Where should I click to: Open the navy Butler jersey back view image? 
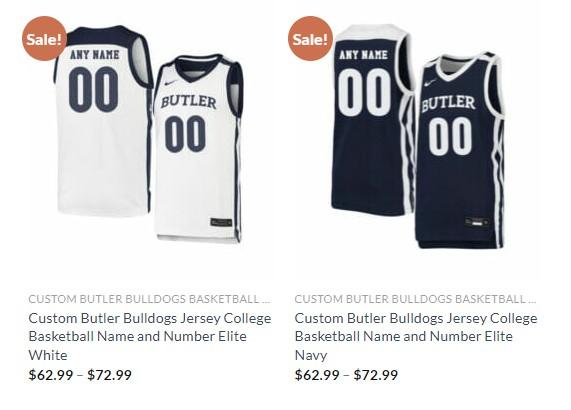pyautogui.click(x=373, y=119)
